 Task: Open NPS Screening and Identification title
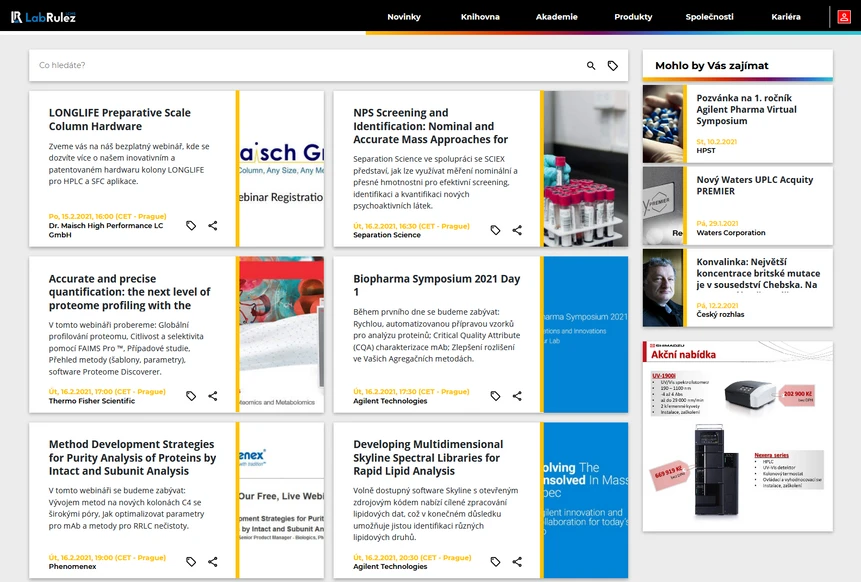coord(430,126)
